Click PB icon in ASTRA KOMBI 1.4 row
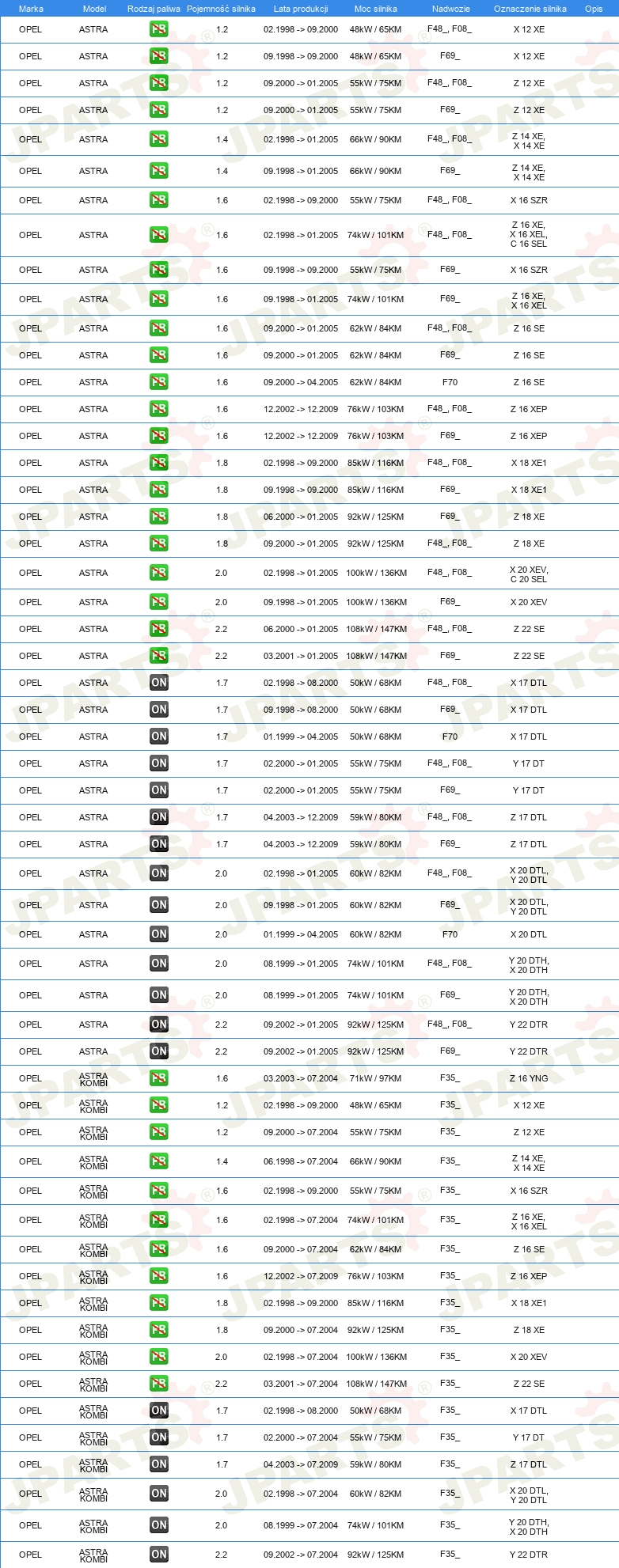Image resolution: width=619 pixels, height=1568 pixels. [159, 1161]
